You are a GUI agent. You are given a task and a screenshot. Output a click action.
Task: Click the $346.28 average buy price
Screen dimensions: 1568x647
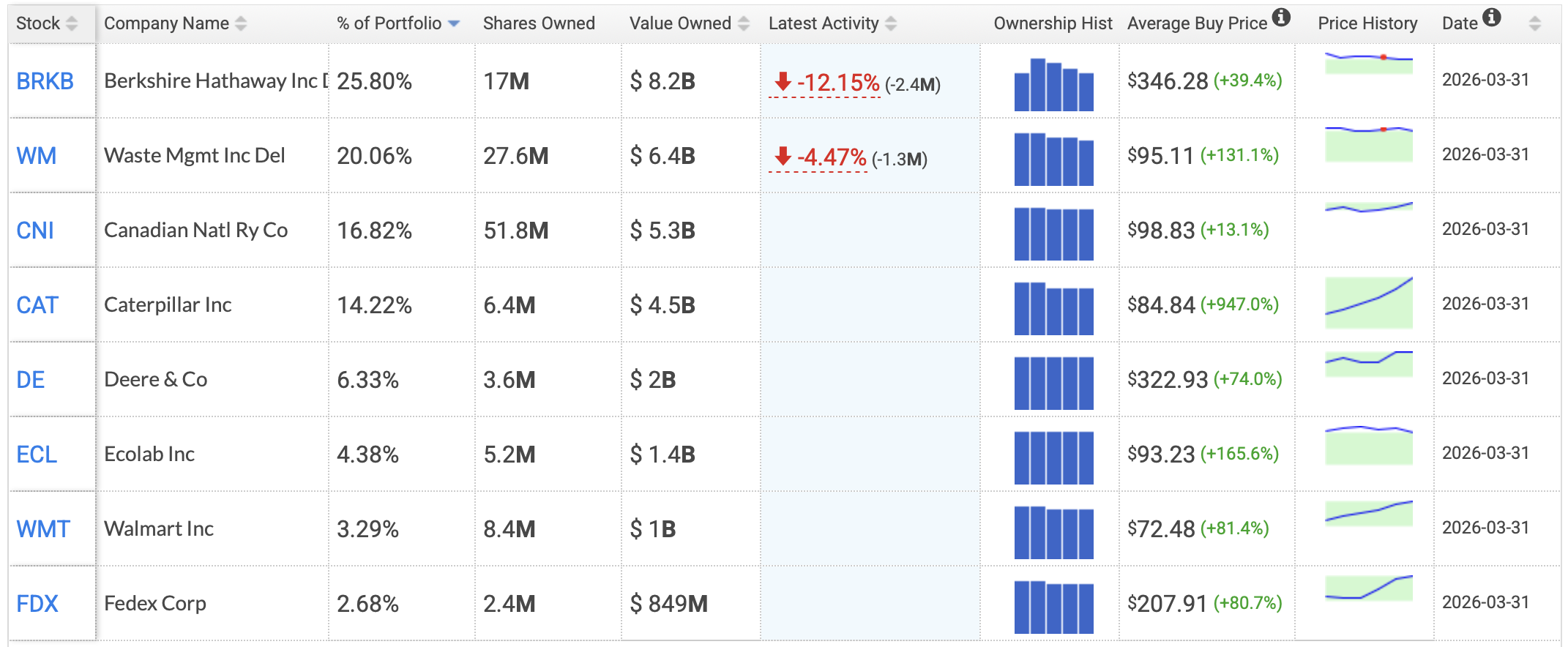(1168, 81)
